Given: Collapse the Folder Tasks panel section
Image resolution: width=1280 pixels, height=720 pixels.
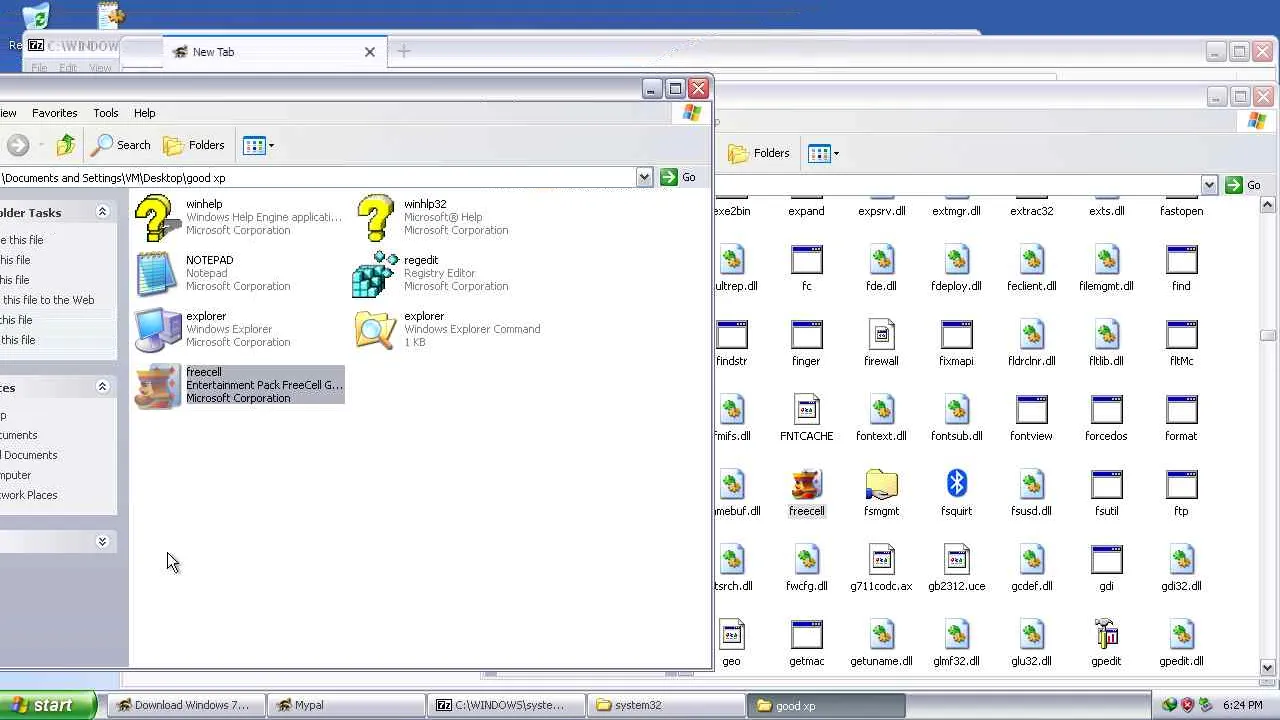Looking at the screenshot, I should pyautogui.click(x=102, y=212).
